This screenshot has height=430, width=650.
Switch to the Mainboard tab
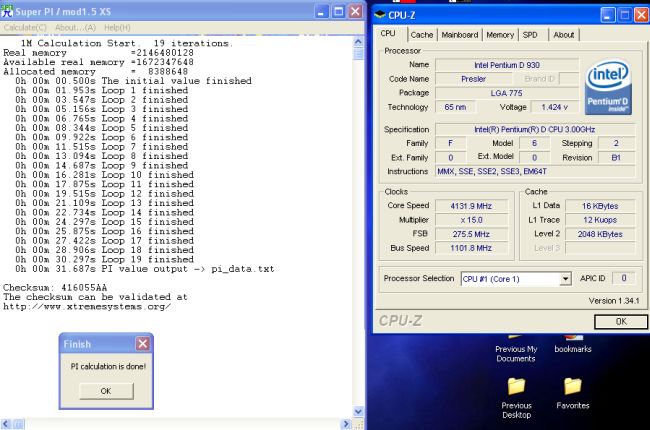(x=460, y=35)
